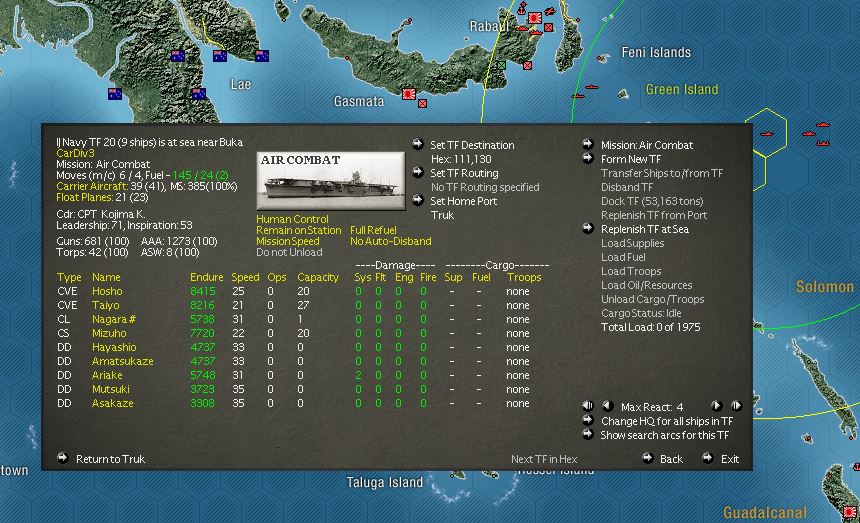
Task: Set Max React to minimum with double-left arrow
Action: coord(588,406)
